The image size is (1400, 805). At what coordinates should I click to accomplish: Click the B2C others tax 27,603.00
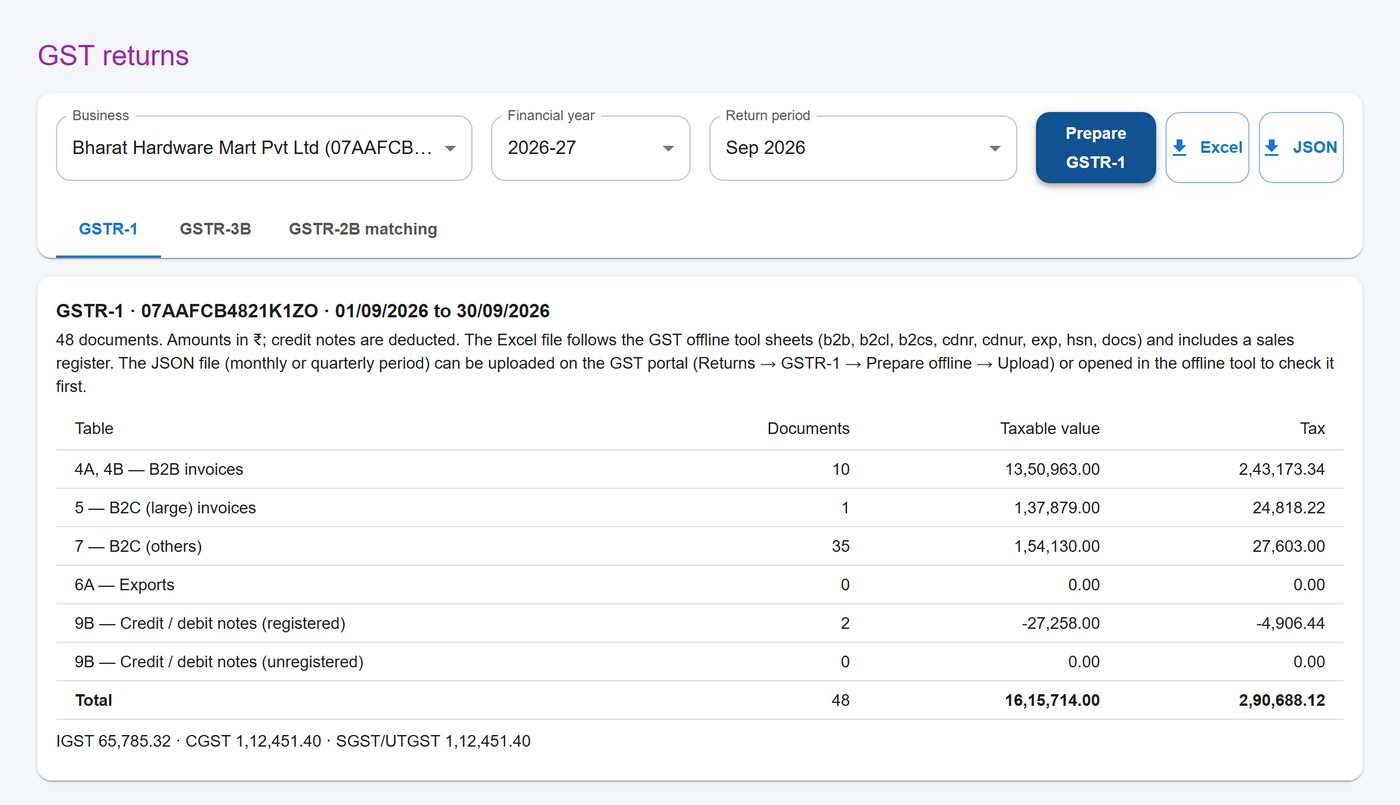click(1289, 546)
